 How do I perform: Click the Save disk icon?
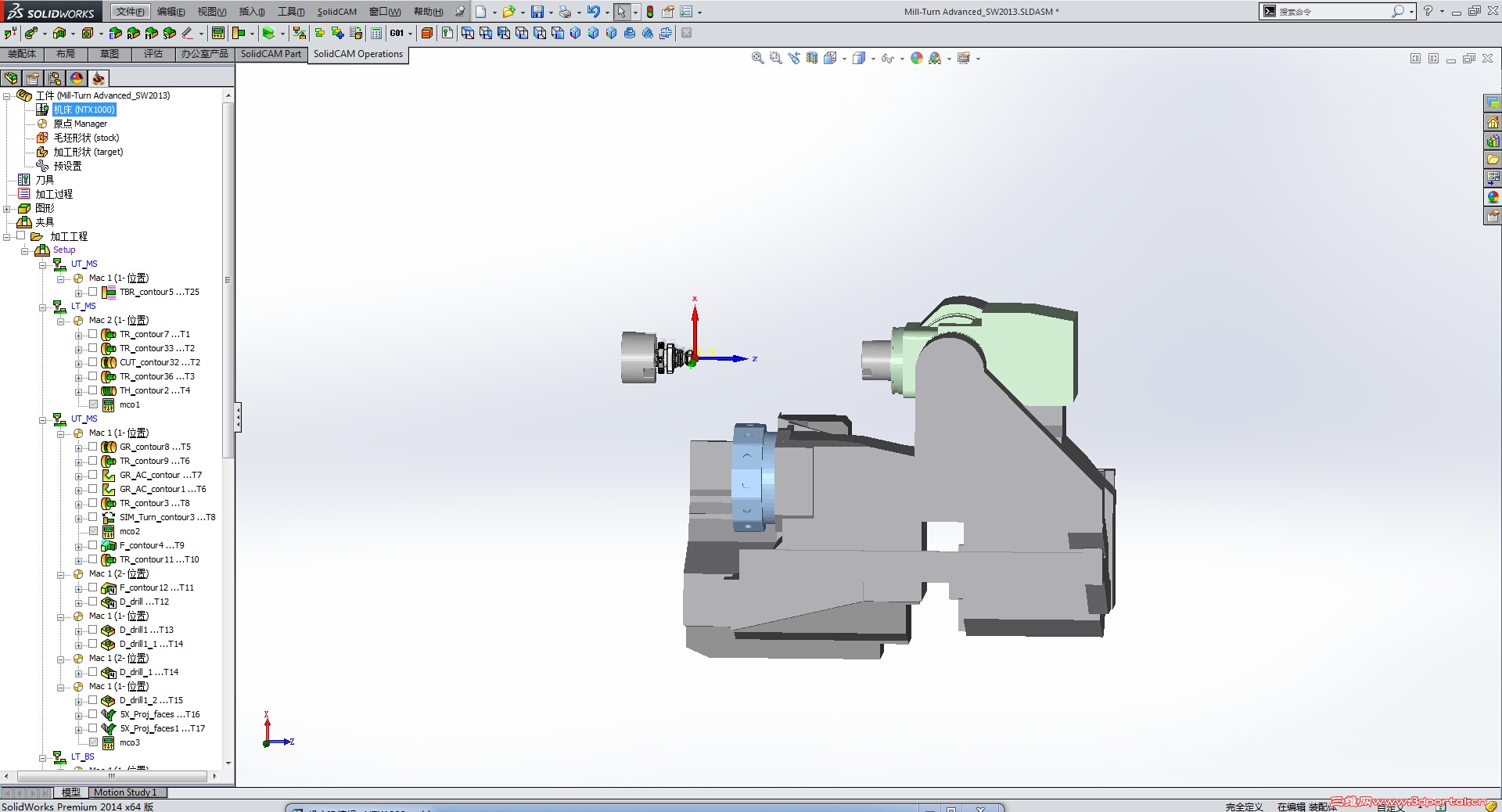(537, 12)
